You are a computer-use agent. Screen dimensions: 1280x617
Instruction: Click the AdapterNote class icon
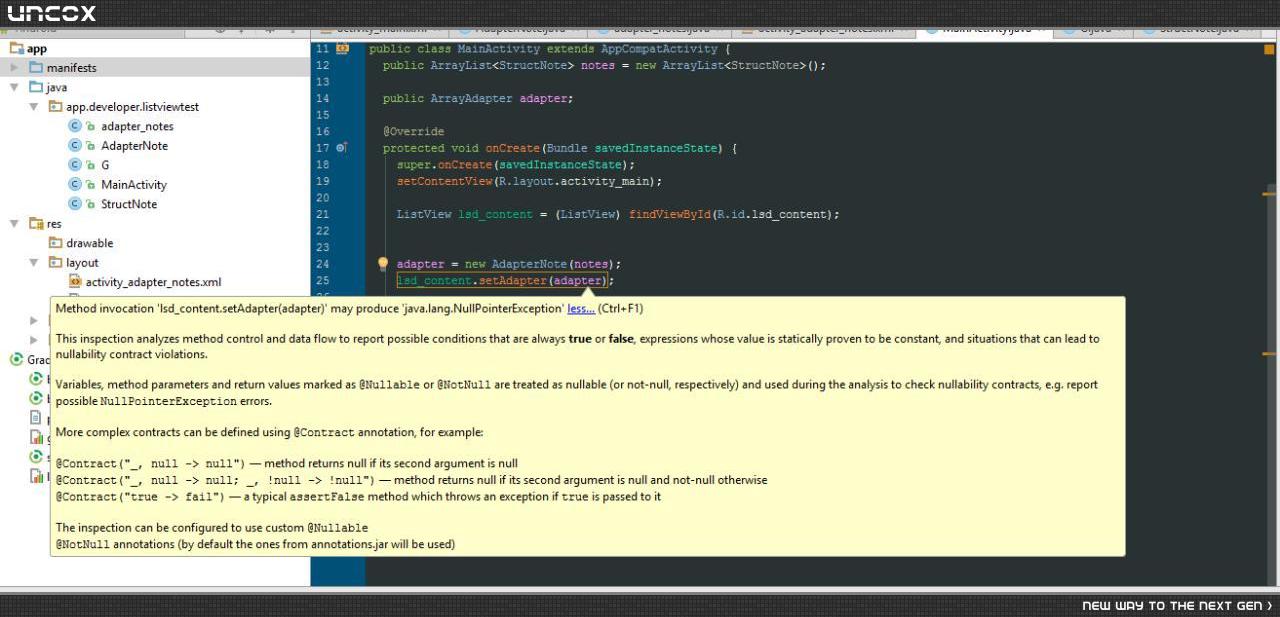click(x=75, y=146)
